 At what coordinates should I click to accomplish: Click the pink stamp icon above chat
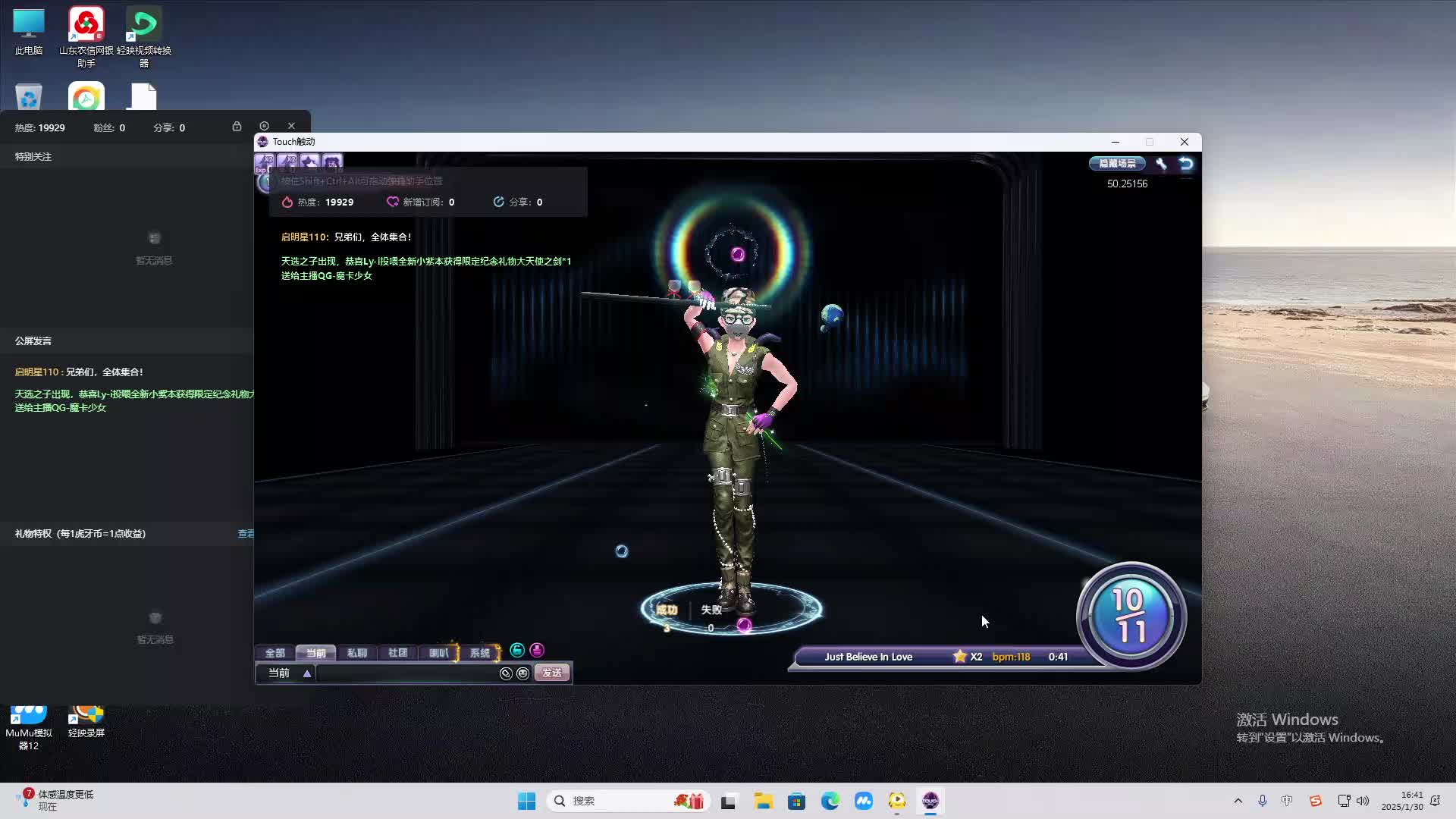(537, 650)
